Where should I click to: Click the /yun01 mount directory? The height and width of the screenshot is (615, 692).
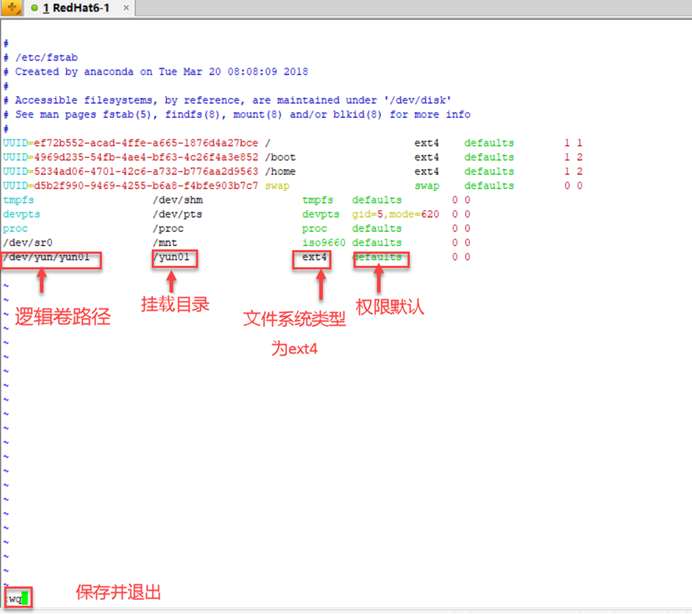[171, 257]
